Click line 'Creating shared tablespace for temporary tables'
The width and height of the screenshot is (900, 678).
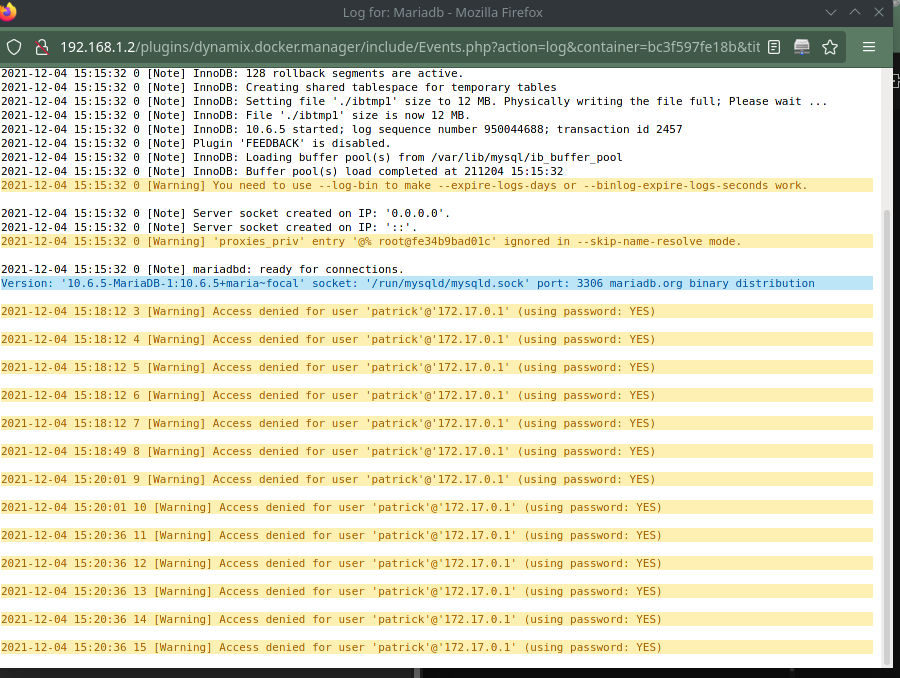tap(279, 87)
